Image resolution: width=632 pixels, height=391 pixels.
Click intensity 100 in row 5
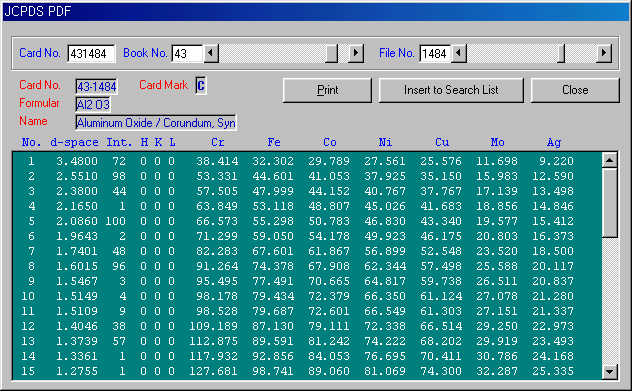(116, 221)
